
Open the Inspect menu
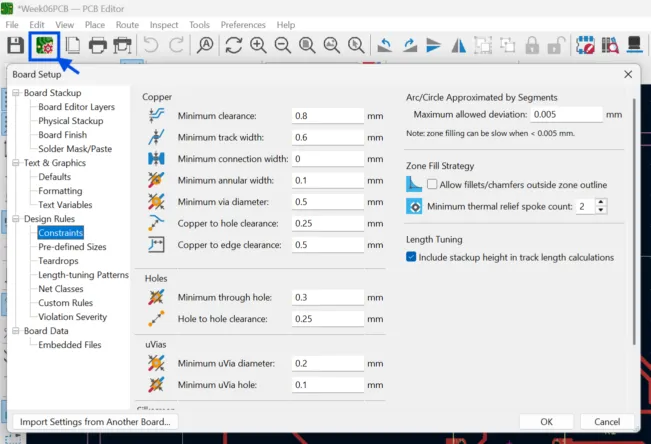point(164,25)
